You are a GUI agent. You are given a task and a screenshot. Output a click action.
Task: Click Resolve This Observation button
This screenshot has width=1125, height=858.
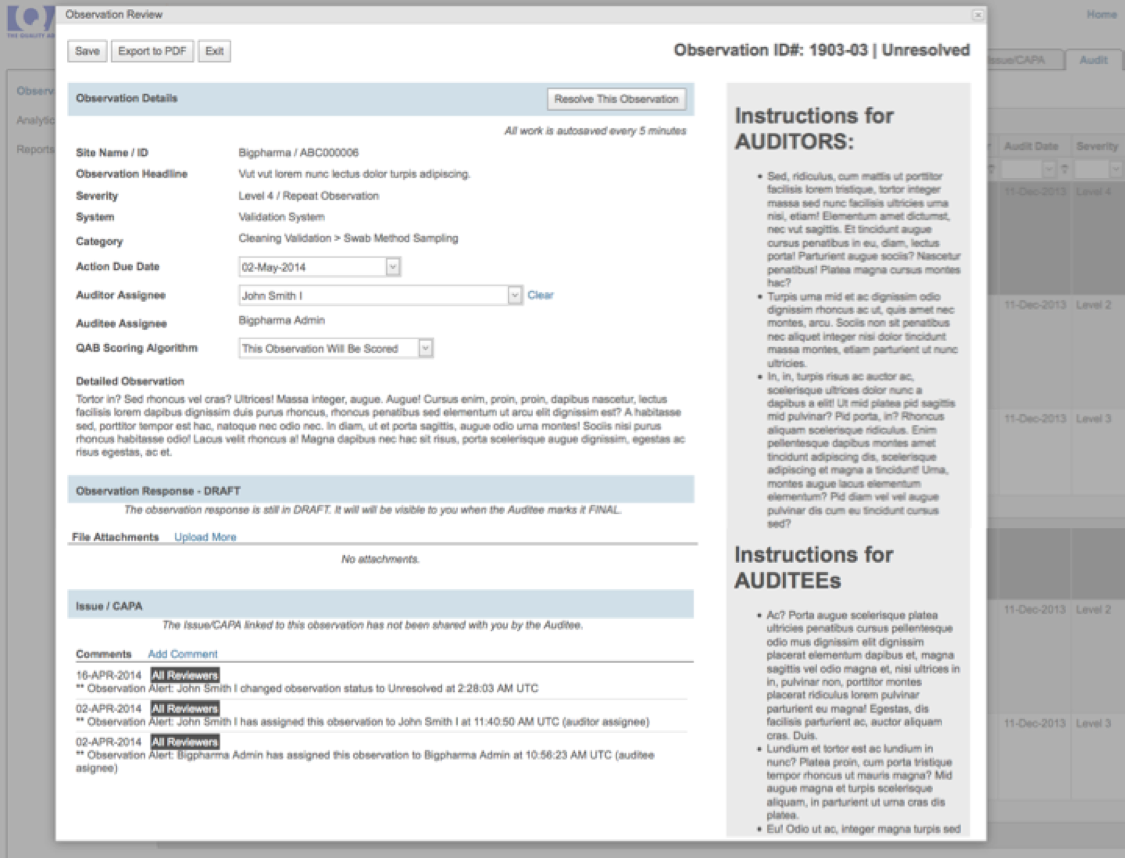[617, 99]
